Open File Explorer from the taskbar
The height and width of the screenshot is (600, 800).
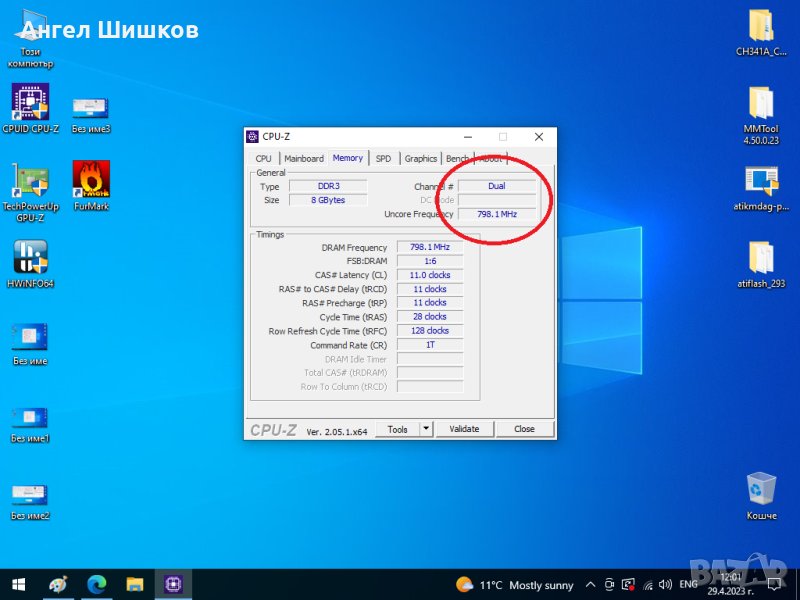coord(135,584)
